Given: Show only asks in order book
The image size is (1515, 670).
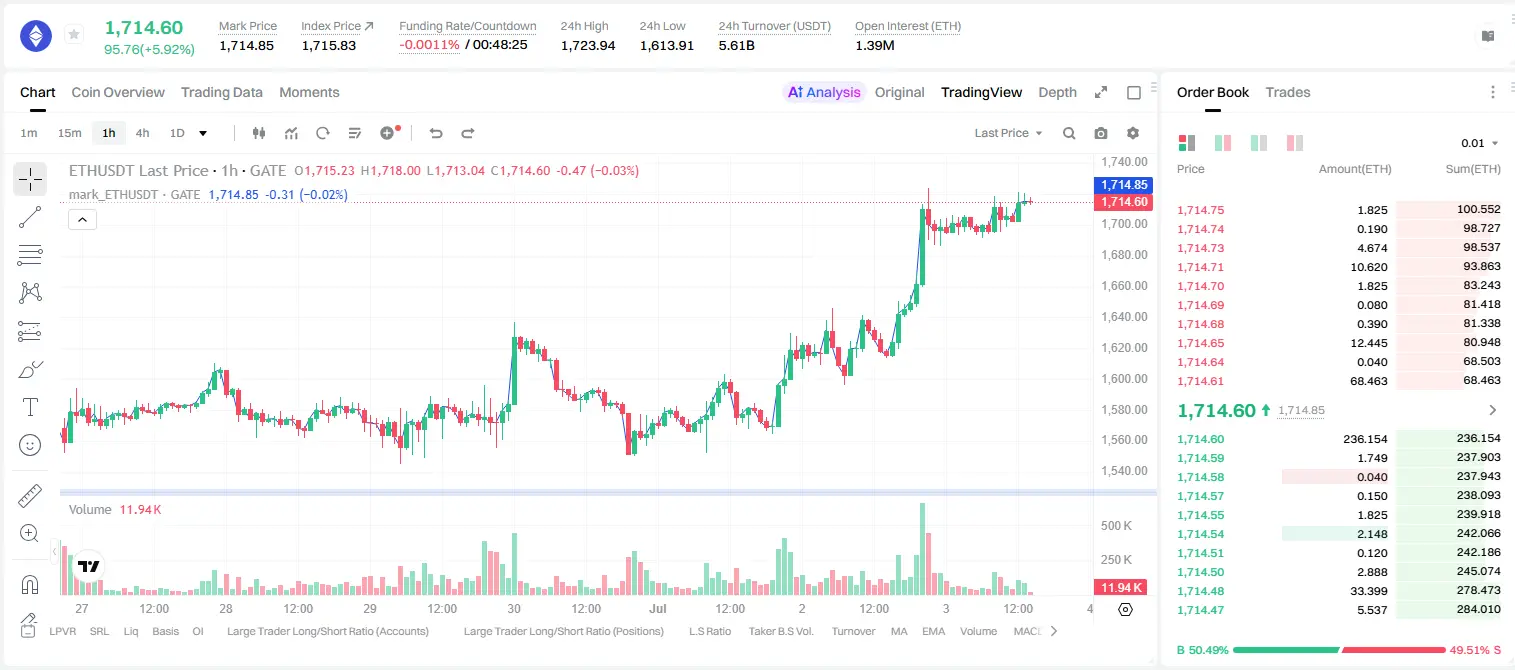Looking at the screenshot, I should (x=1295, y=143).
